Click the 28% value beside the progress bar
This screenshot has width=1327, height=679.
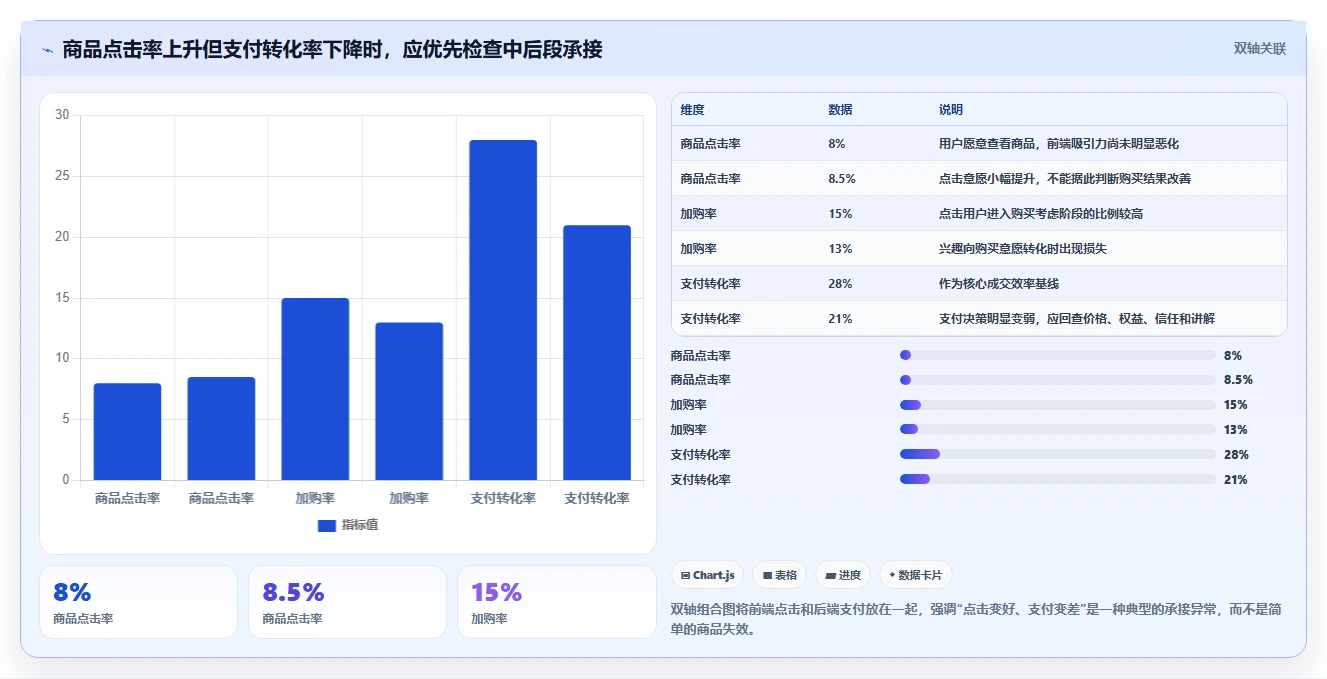coord(1236,455)
